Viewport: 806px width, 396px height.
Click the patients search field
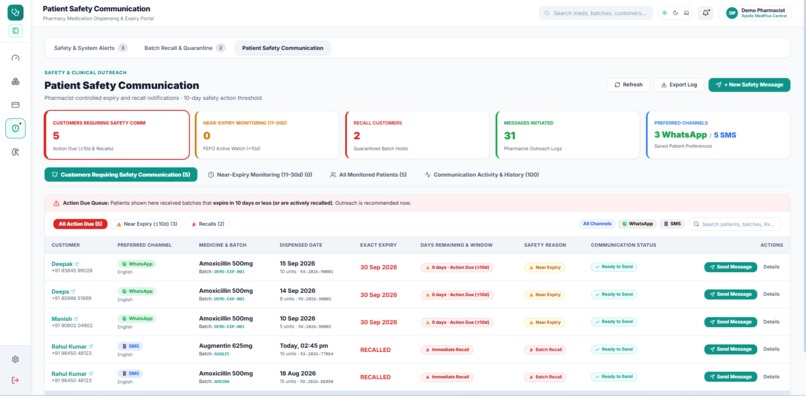pos(735,224)
